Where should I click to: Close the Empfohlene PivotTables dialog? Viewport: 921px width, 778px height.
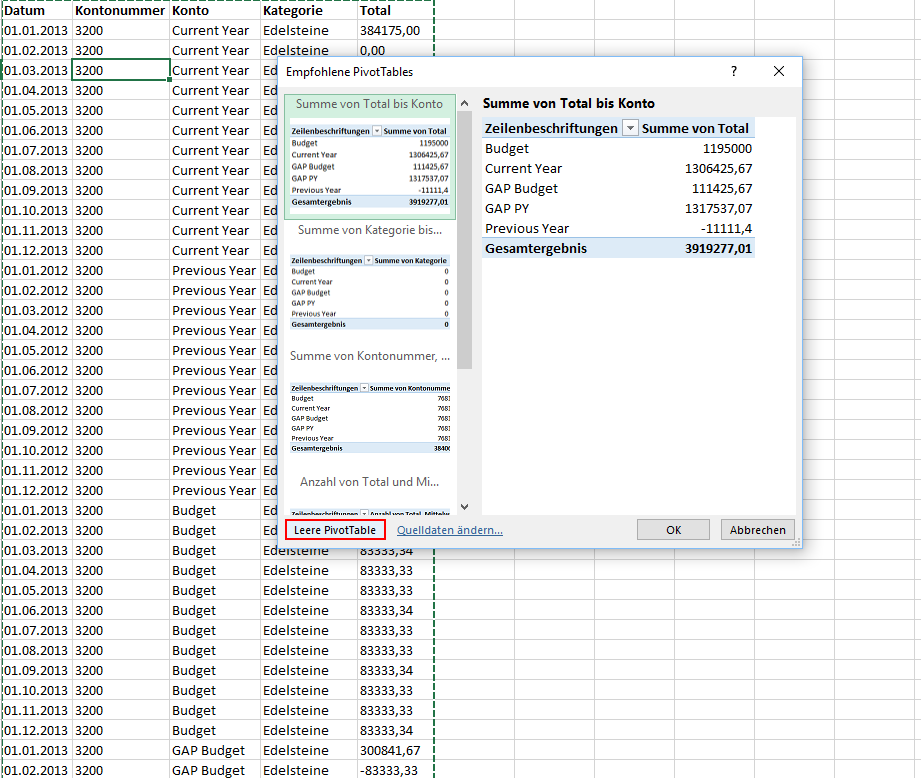click(779, 72)
